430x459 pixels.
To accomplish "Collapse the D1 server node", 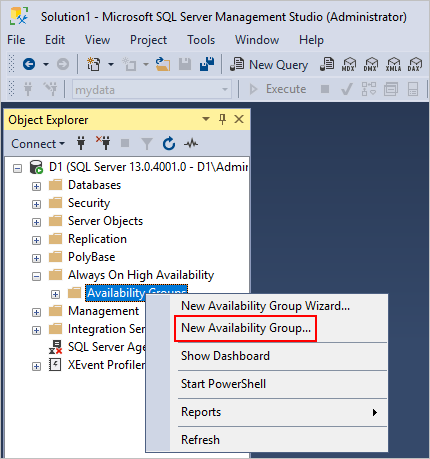I will pos(17,168).
